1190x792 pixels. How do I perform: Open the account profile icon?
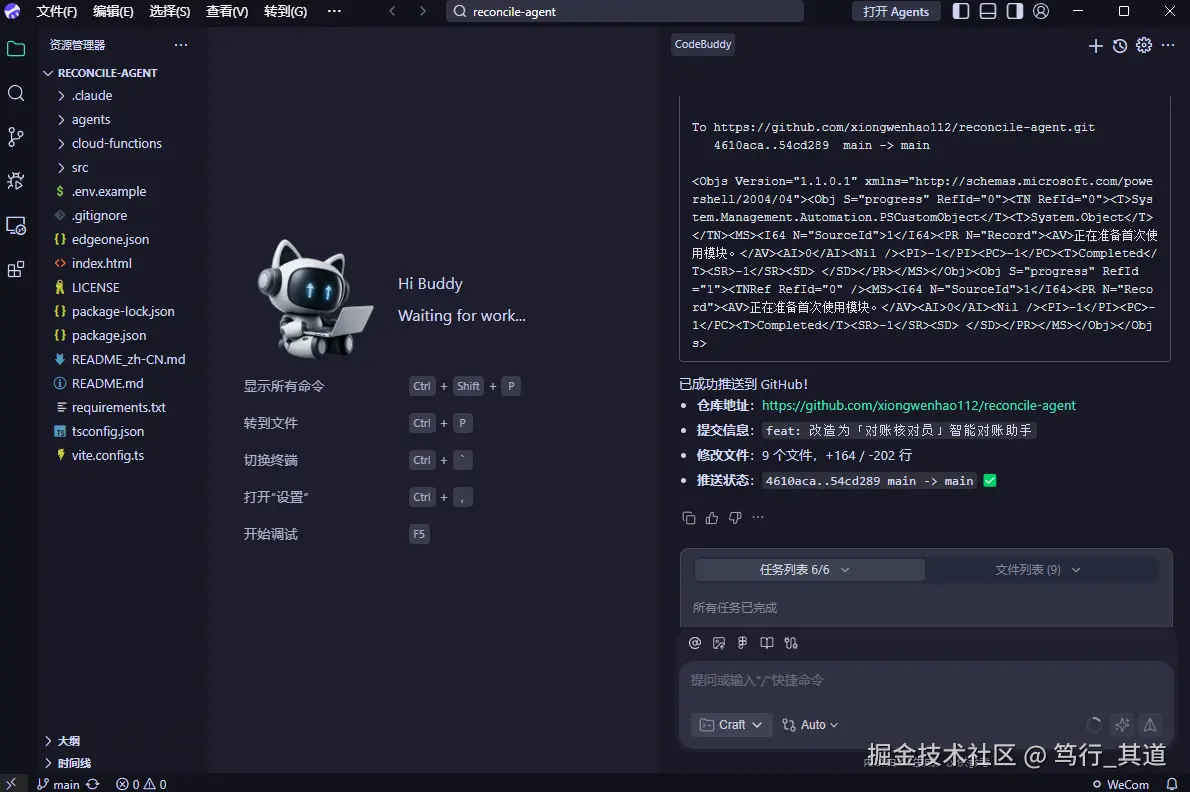(1041, 11)
